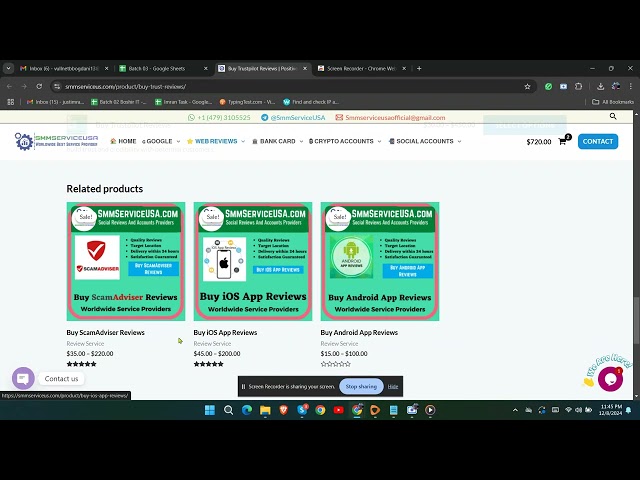The width and height of the screenshot is (640, 480).
Task: Open the apps grid in bookmarks bar
Action: click(x=11, y=102)
